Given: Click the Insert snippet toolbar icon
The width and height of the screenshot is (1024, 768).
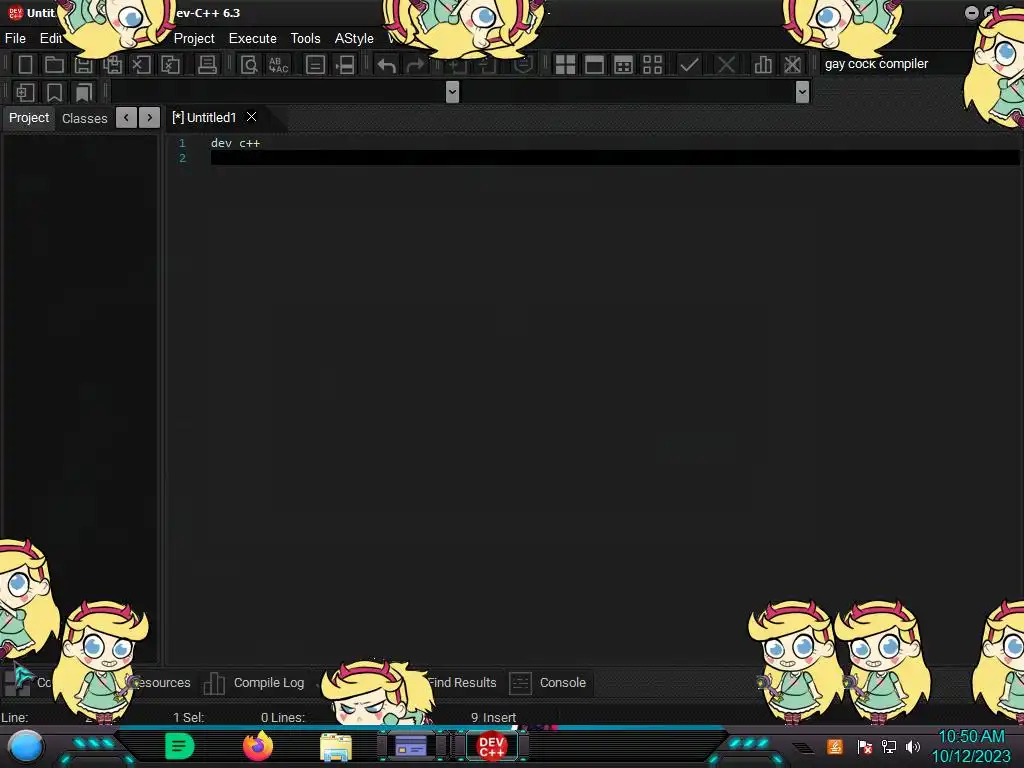Looking at the screenshot, I should [25, 92].
